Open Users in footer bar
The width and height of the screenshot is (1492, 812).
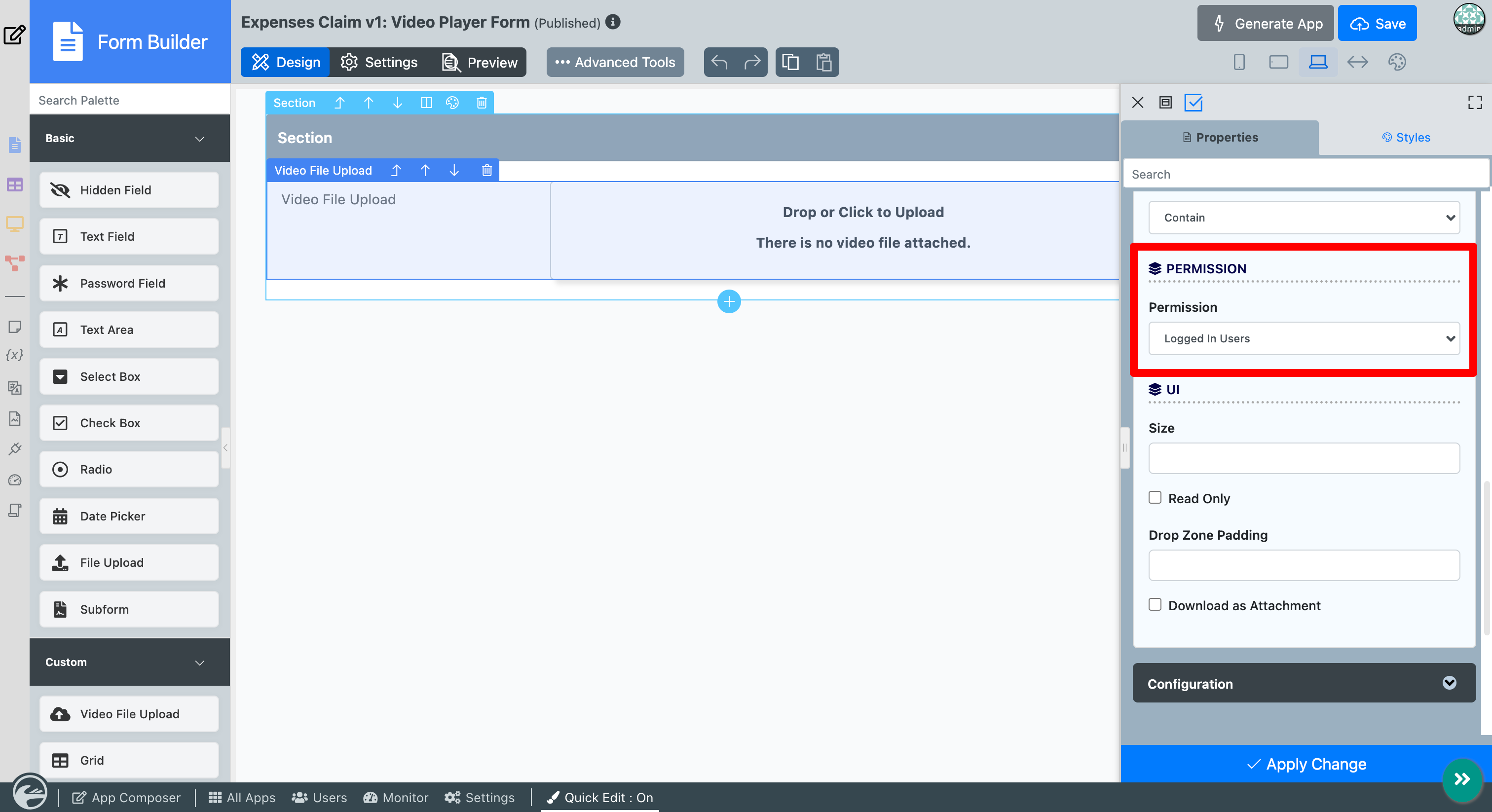319,798
